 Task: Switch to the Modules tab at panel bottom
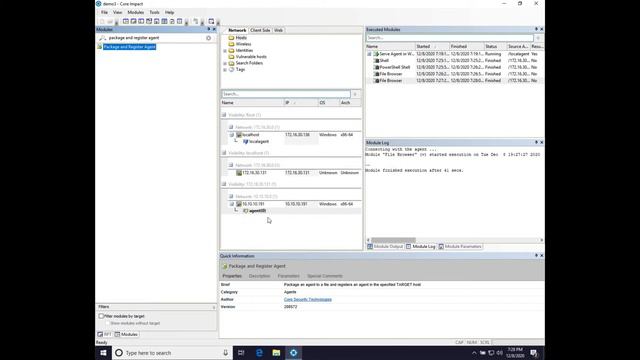click(127, 334)
